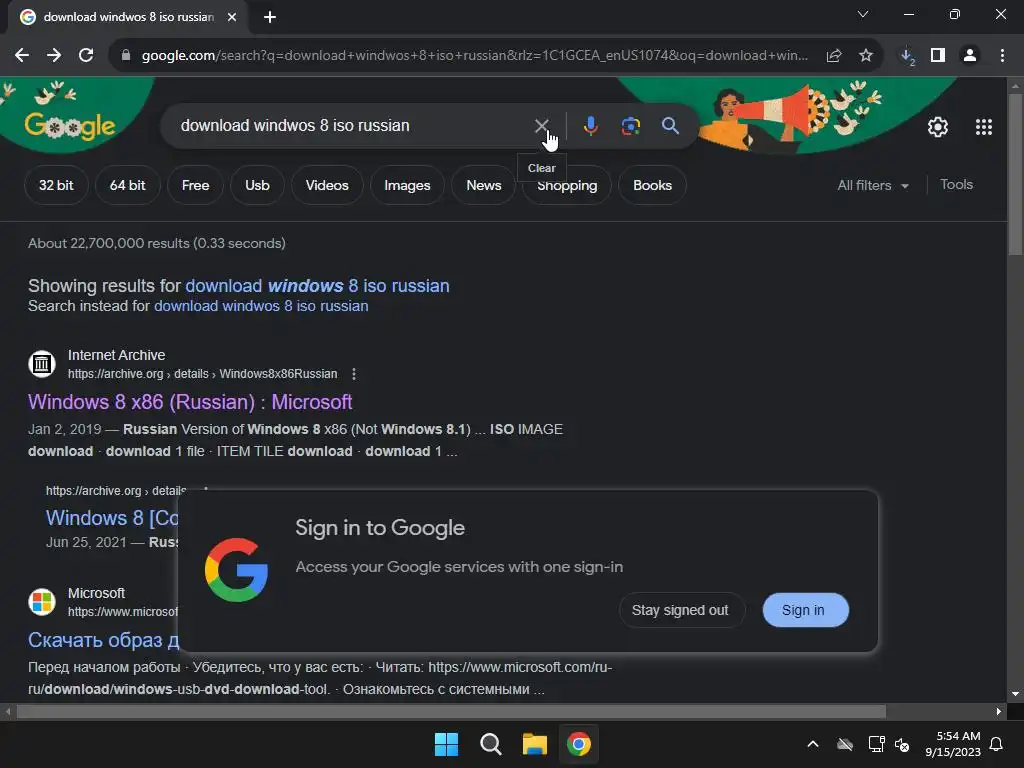This screenshot has width=1024, height=768.
Task: Bookmark this page with star icon
Action: pyautogui.click(x=866, y=56)
